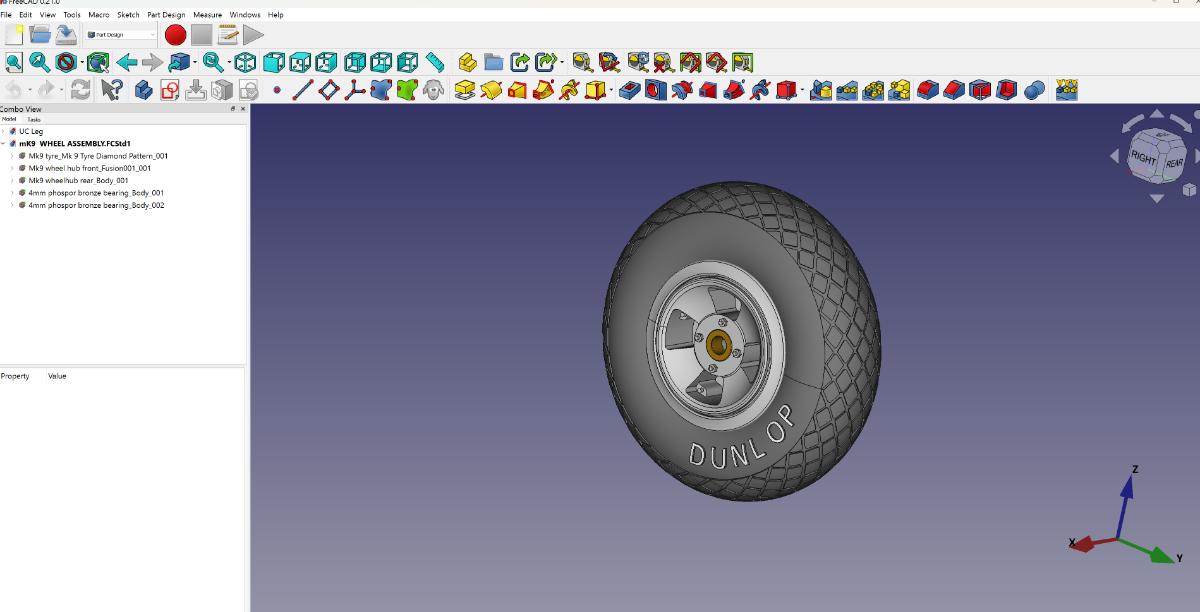Viewport: 1200px width, 612px height.
Task: Execute macro with the gray play triangle
Action: click(253, 35)
